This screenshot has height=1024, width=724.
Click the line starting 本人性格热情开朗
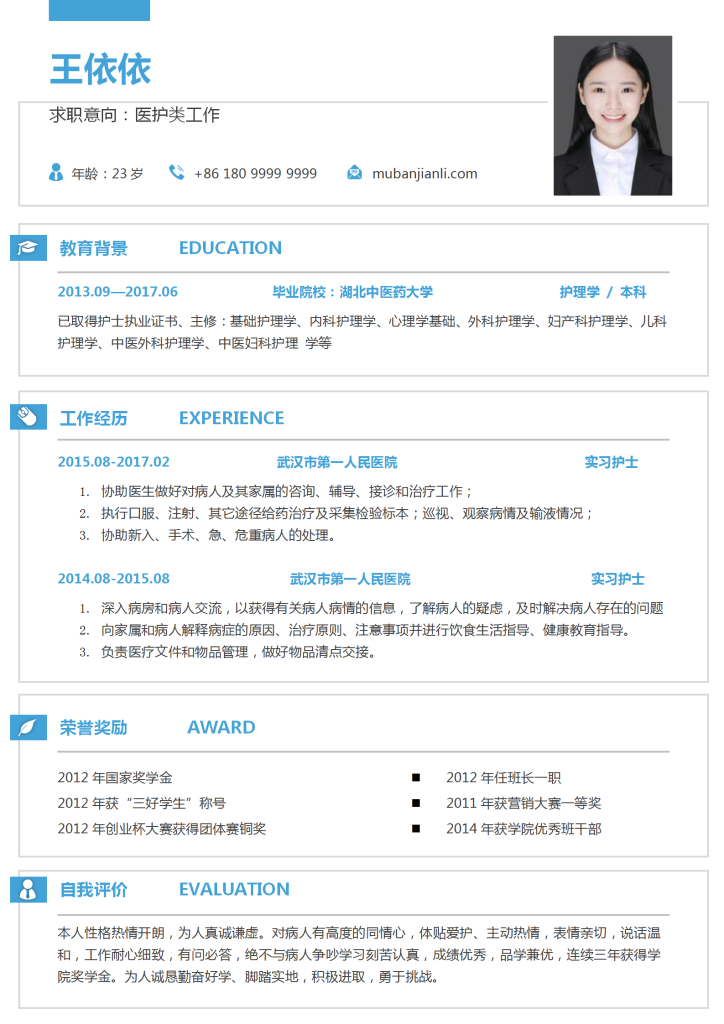coord(359,933)
